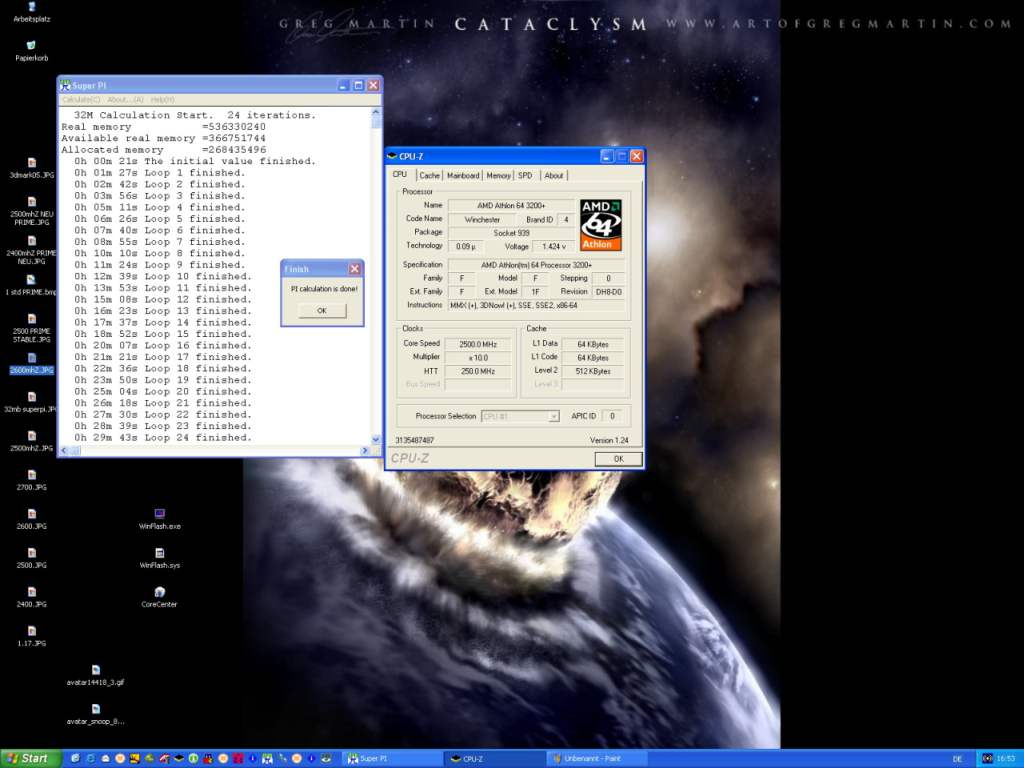Close the Finish dialog with X
The image size is (1024, 768).
click(x=355, y=269)
